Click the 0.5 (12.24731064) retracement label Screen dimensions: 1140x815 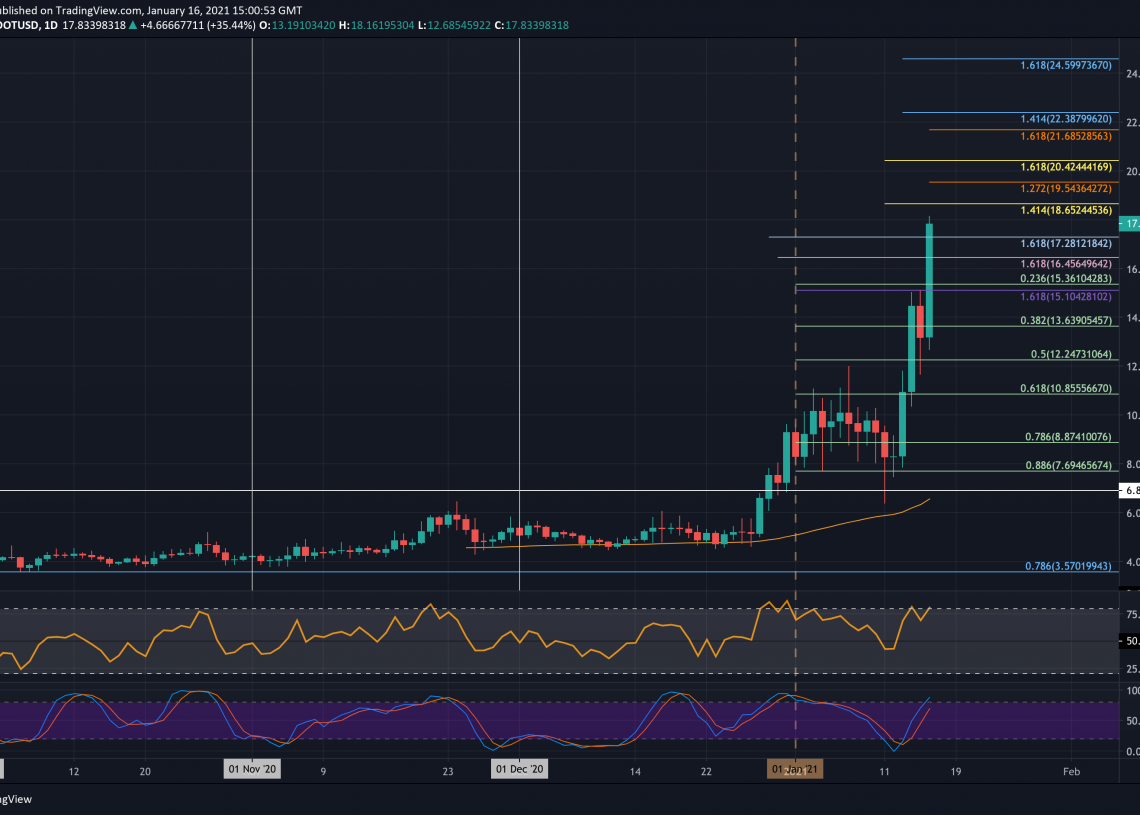click(1072, 355)
